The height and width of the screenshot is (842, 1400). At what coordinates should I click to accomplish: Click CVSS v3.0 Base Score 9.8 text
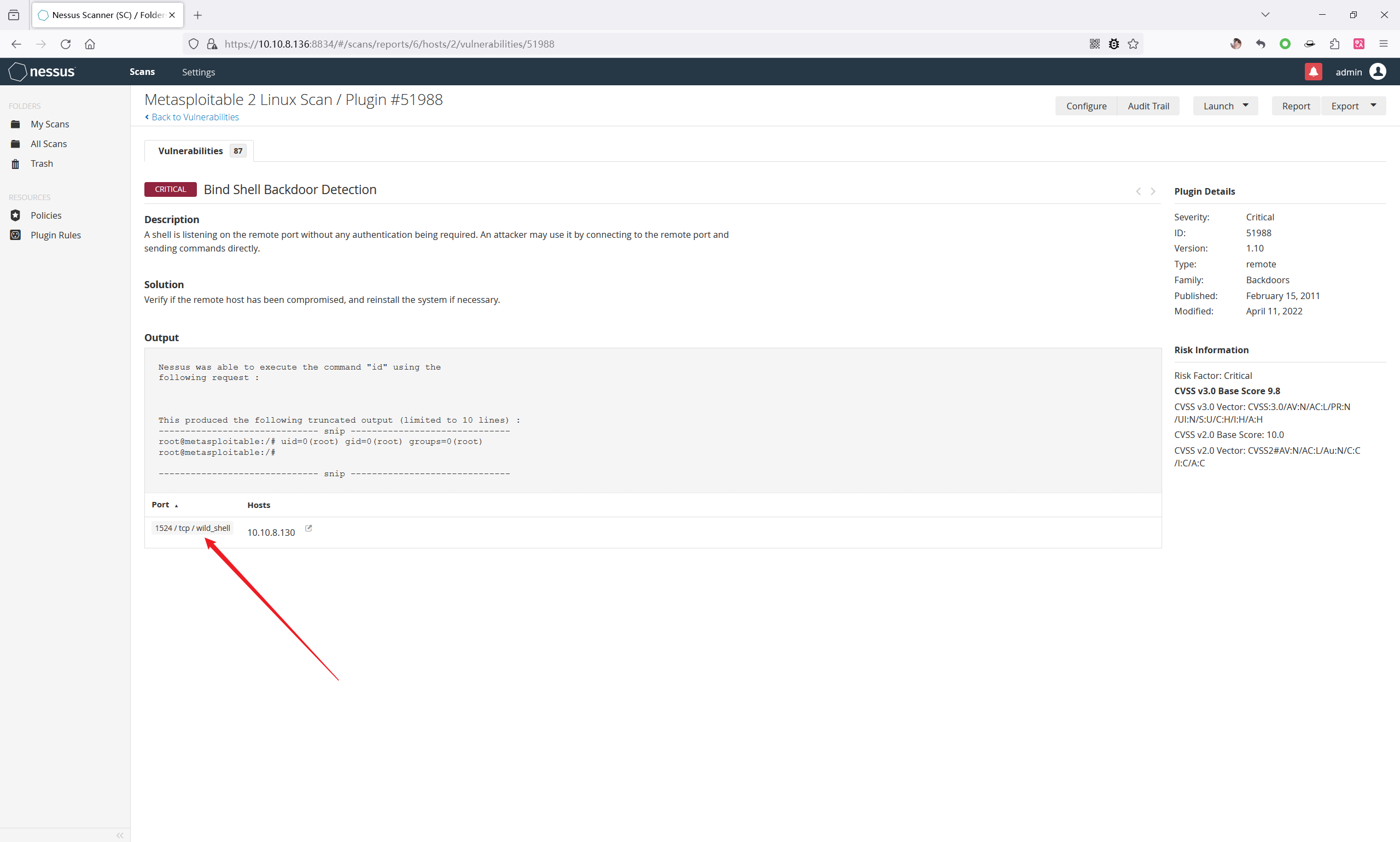1227,391
